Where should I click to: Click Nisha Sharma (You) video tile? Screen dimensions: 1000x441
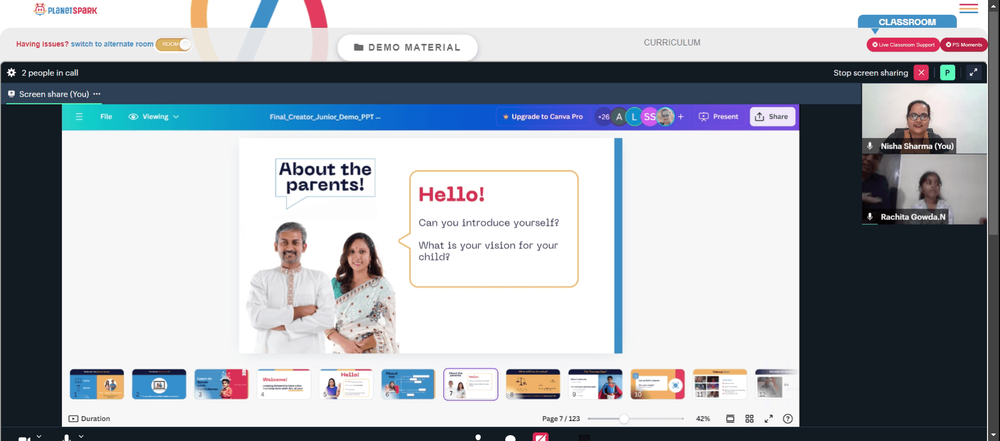click(924, 119)
